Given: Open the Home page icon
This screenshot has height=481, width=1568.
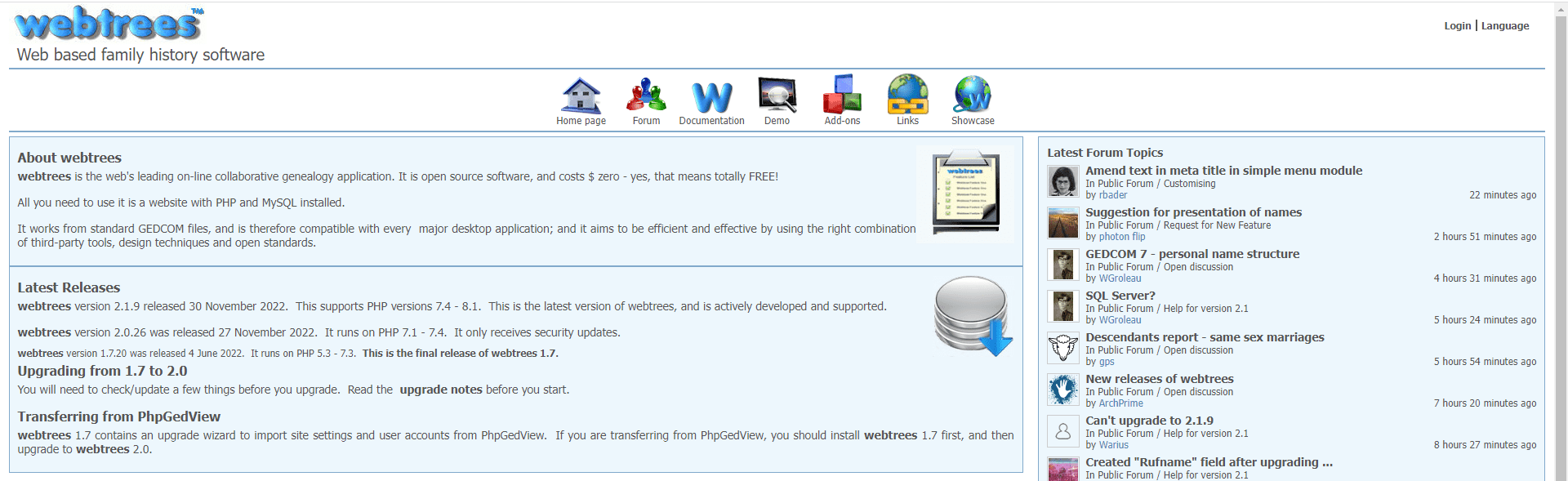Looking at the screenshot, I should coord(581,96).
